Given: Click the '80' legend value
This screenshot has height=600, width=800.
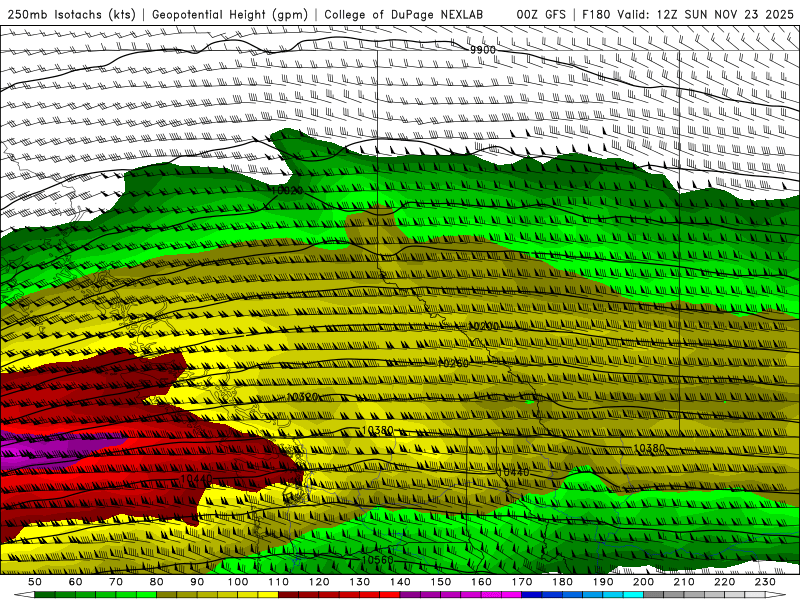Looking at the screenshot, I should coord(157,582).
